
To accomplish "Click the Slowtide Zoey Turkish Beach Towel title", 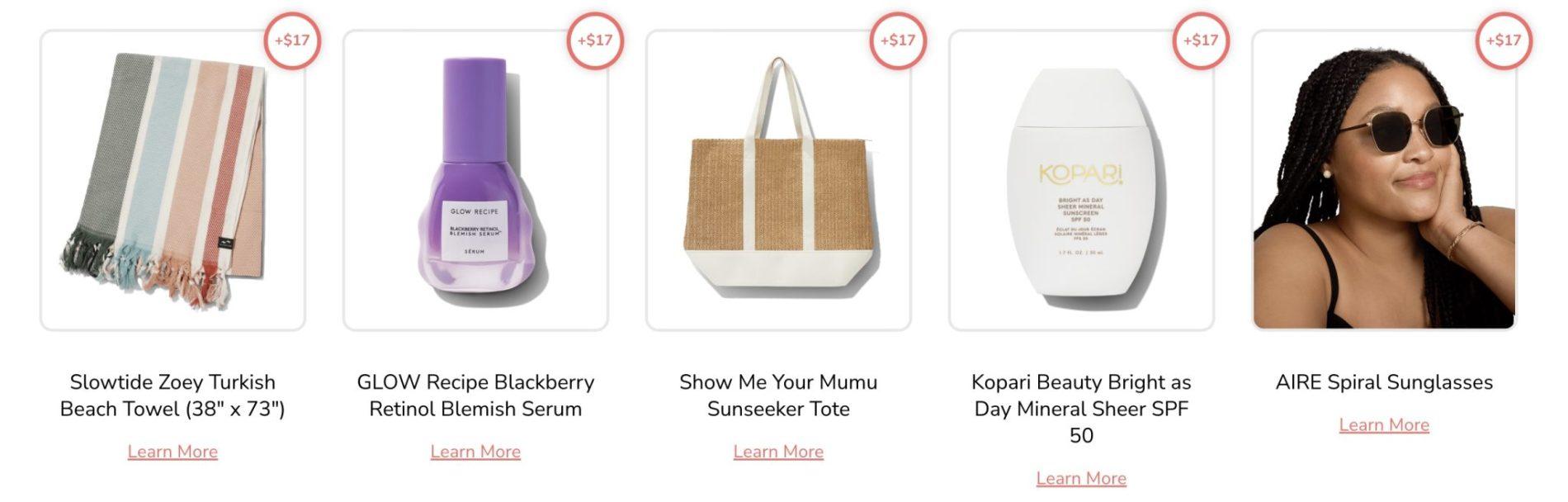I will pyautogui.click(x=172, y=395).
